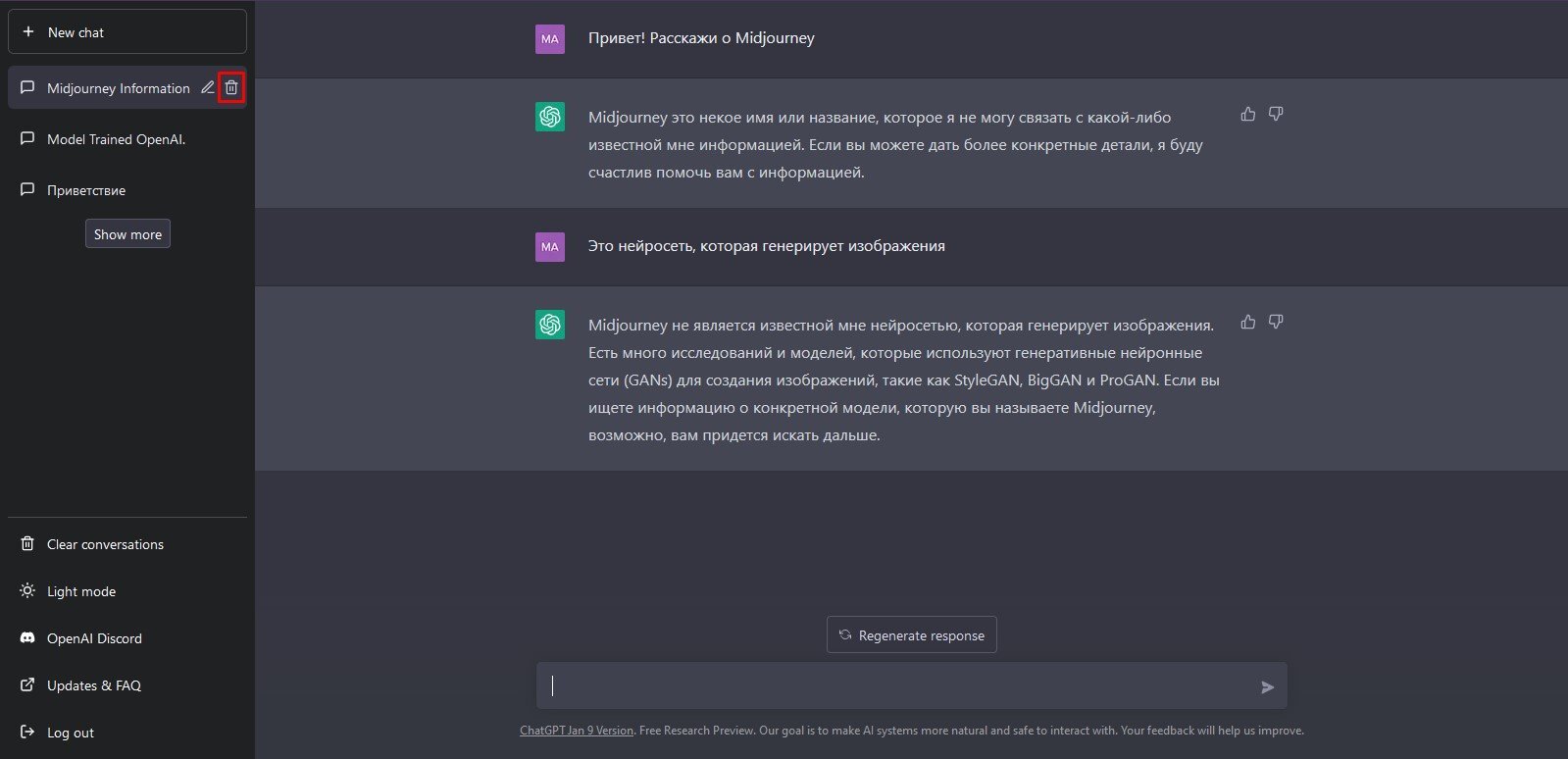The image size is (1568, 759).
Task: Click the Regenerate response button
Action: 912,634
